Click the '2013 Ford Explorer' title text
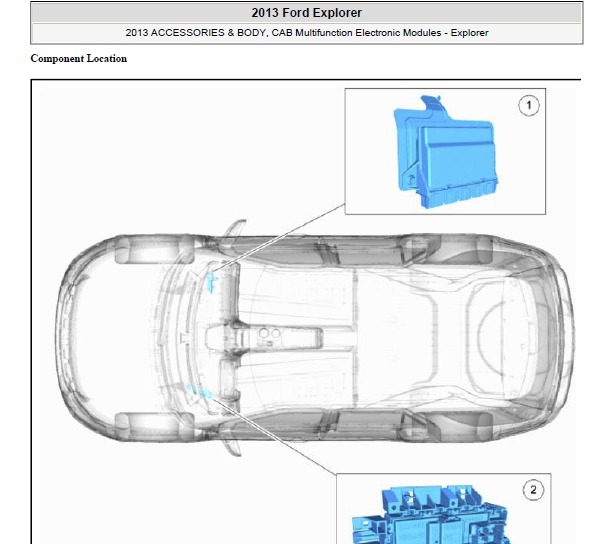Screen dimensions: 600x544 click(307, 13)
